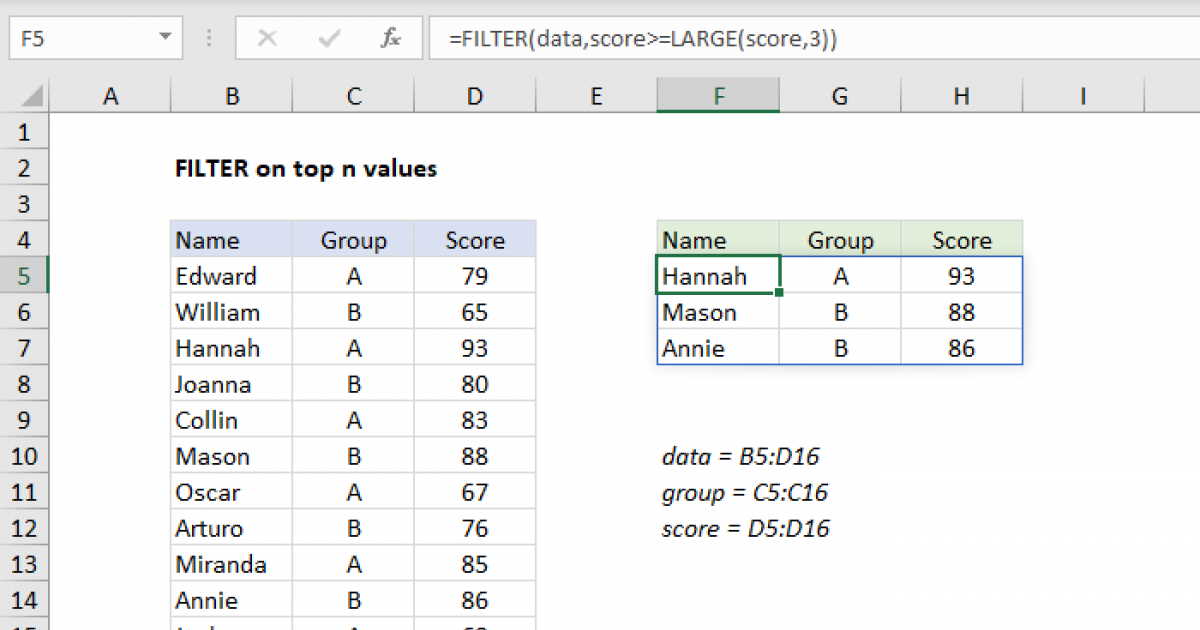Click the vertical three-dot separator near the Name Box
The height and width of the screenshot is (630, 1200).
tap(208, 38)
